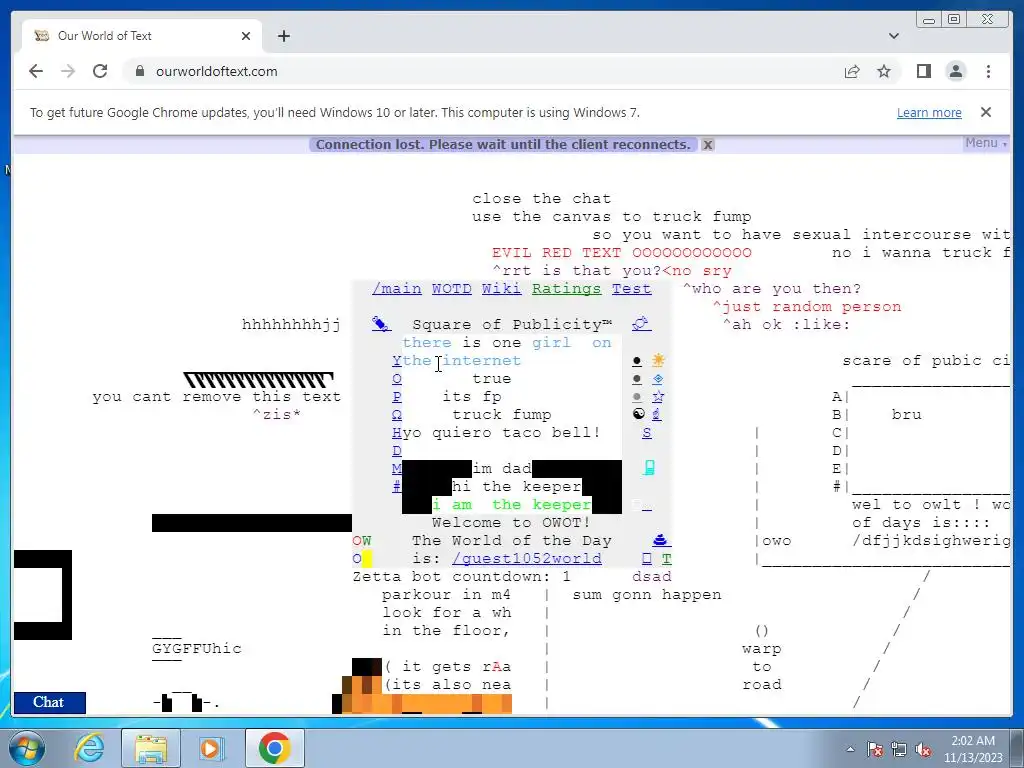1024x768 pixels.
Task: Dismiss the Chrome update notice bar
Action: 986,112
